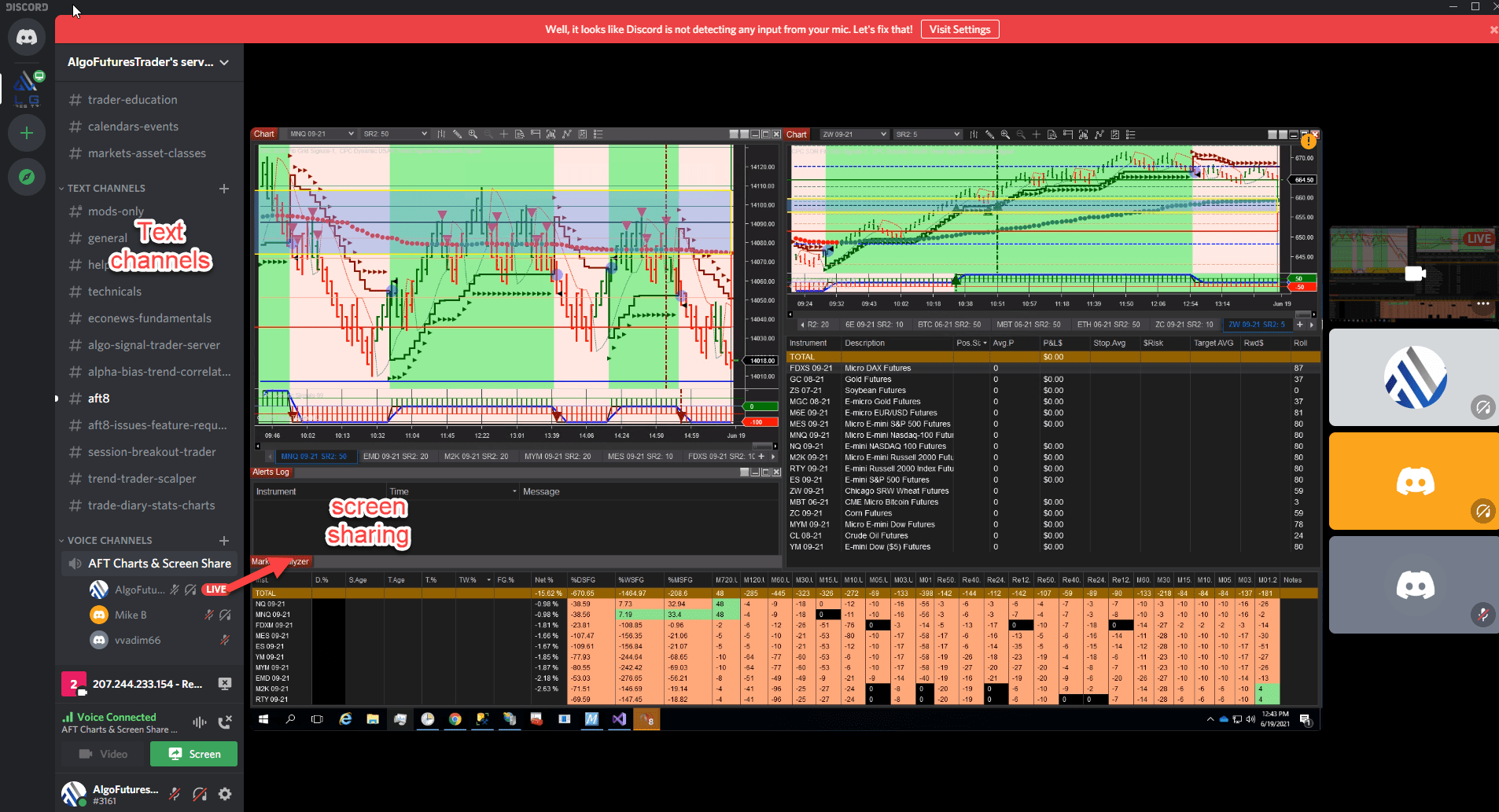1499x812 pixels.
Task: Click the AlgoFutures participant video tile
Action: point(1413,377)
